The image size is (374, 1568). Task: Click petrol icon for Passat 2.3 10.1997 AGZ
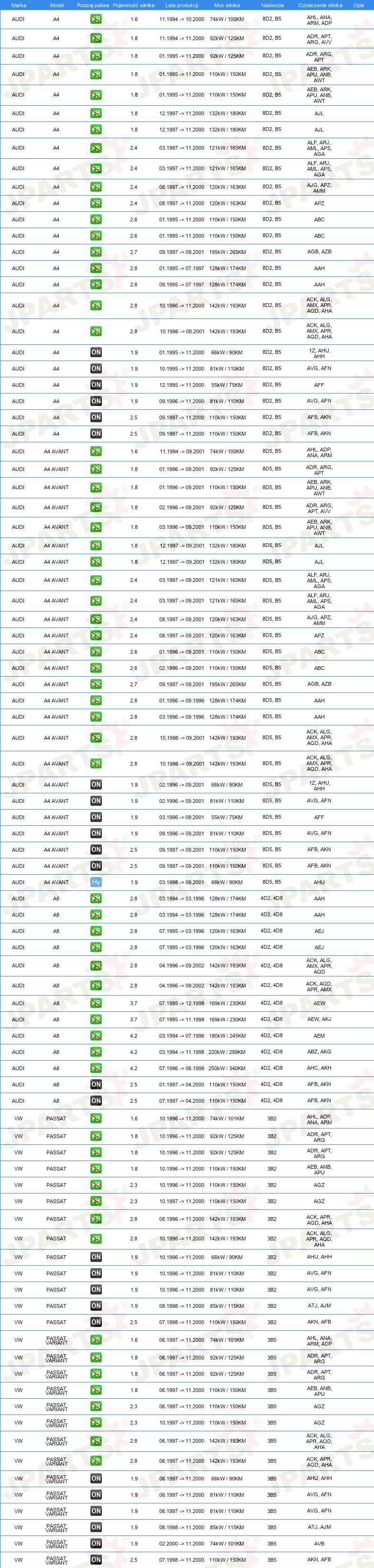click(x=96, y=1202)
